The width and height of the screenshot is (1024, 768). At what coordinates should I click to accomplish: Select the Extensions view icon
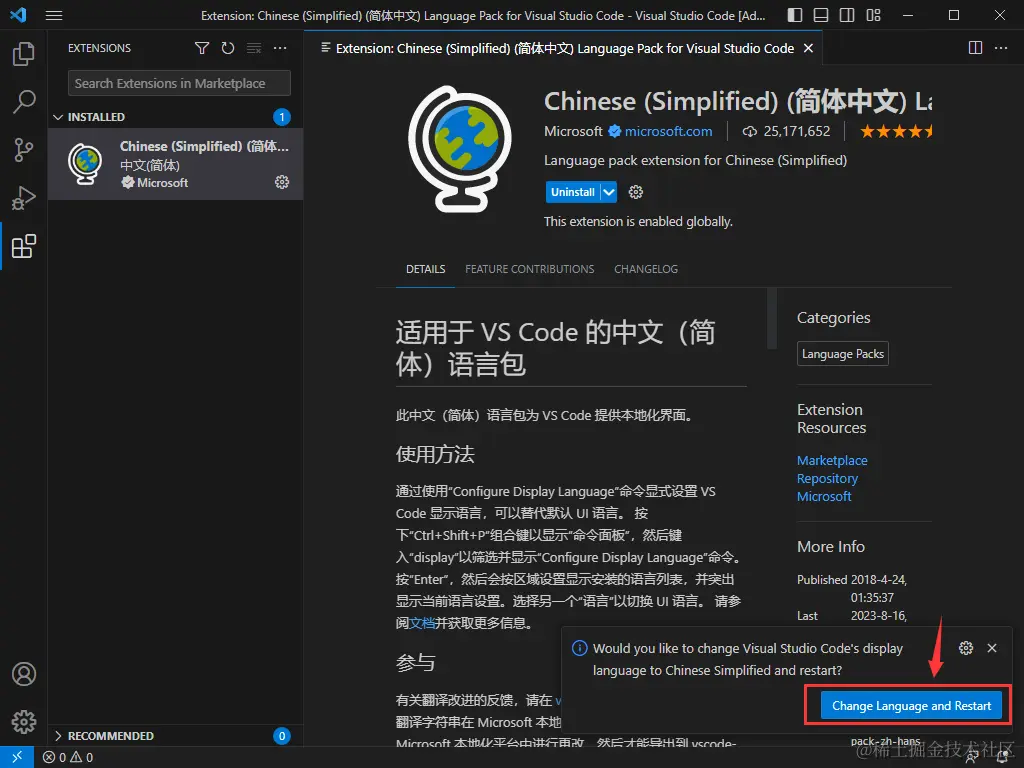click(x=24, y=246)
